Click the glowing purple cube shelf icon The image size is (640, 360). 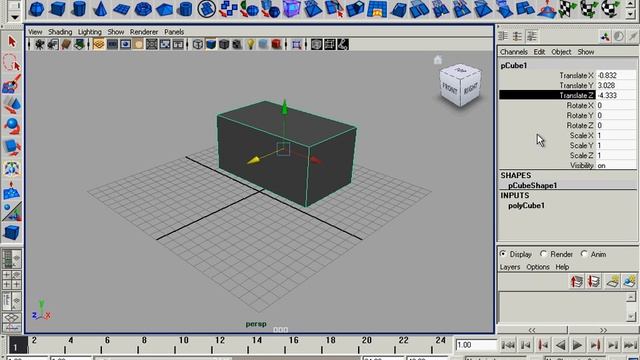coord(292,9)
